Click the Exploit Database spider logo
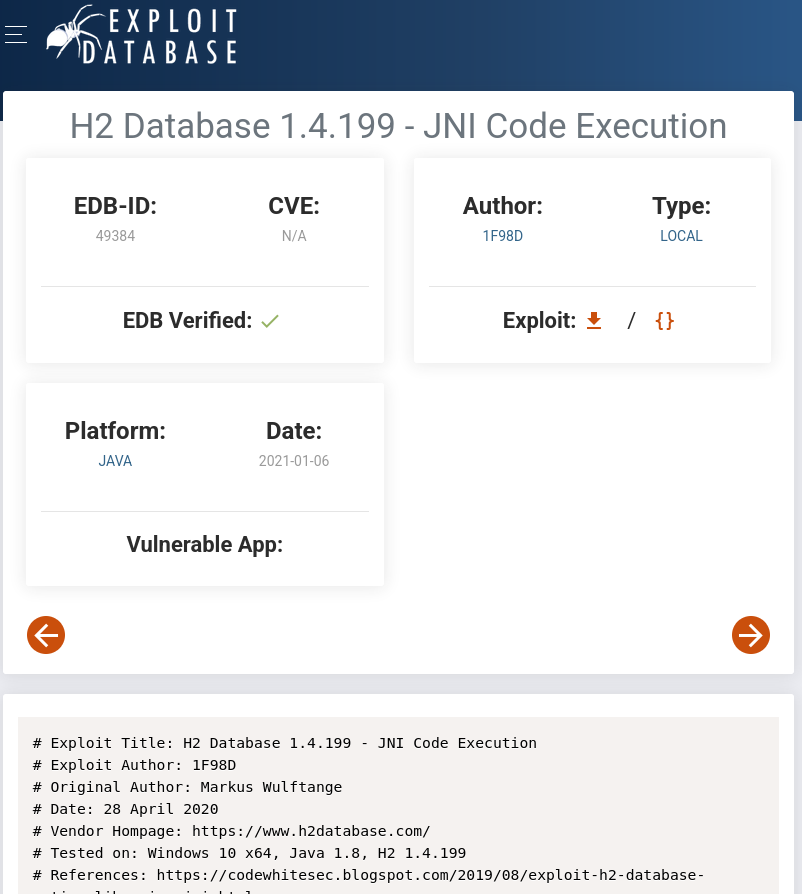Image resolution: width=802 pixels, height=894 pixels. [141, 35]
